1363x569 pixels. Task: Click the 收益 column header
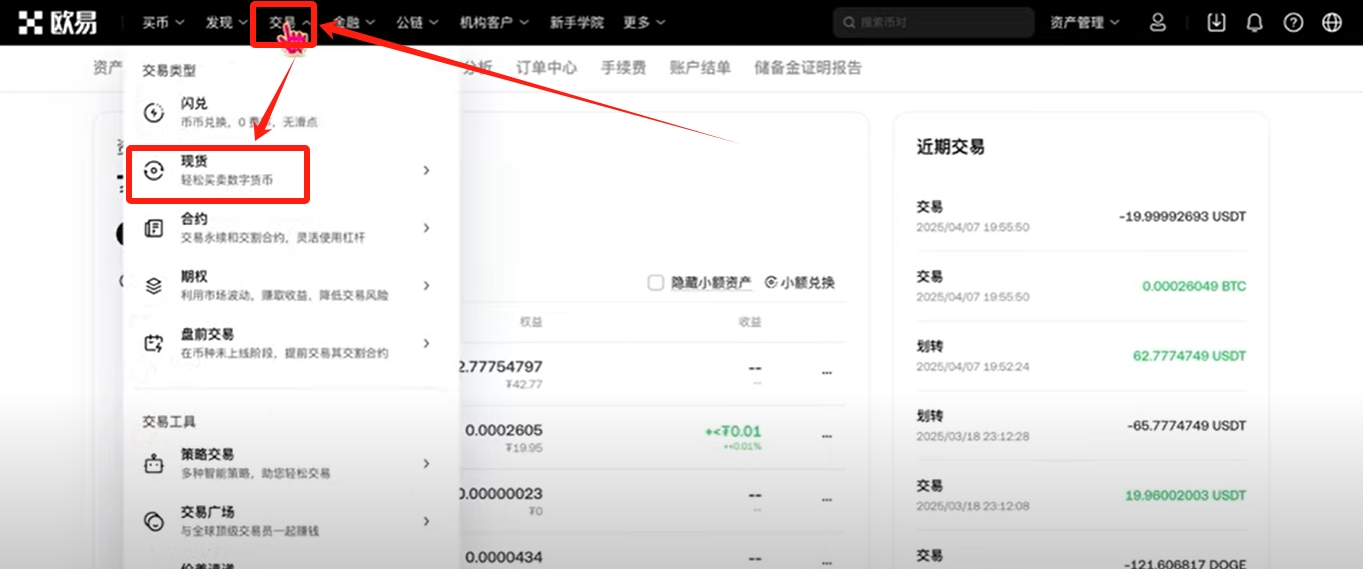click(749, 322)
